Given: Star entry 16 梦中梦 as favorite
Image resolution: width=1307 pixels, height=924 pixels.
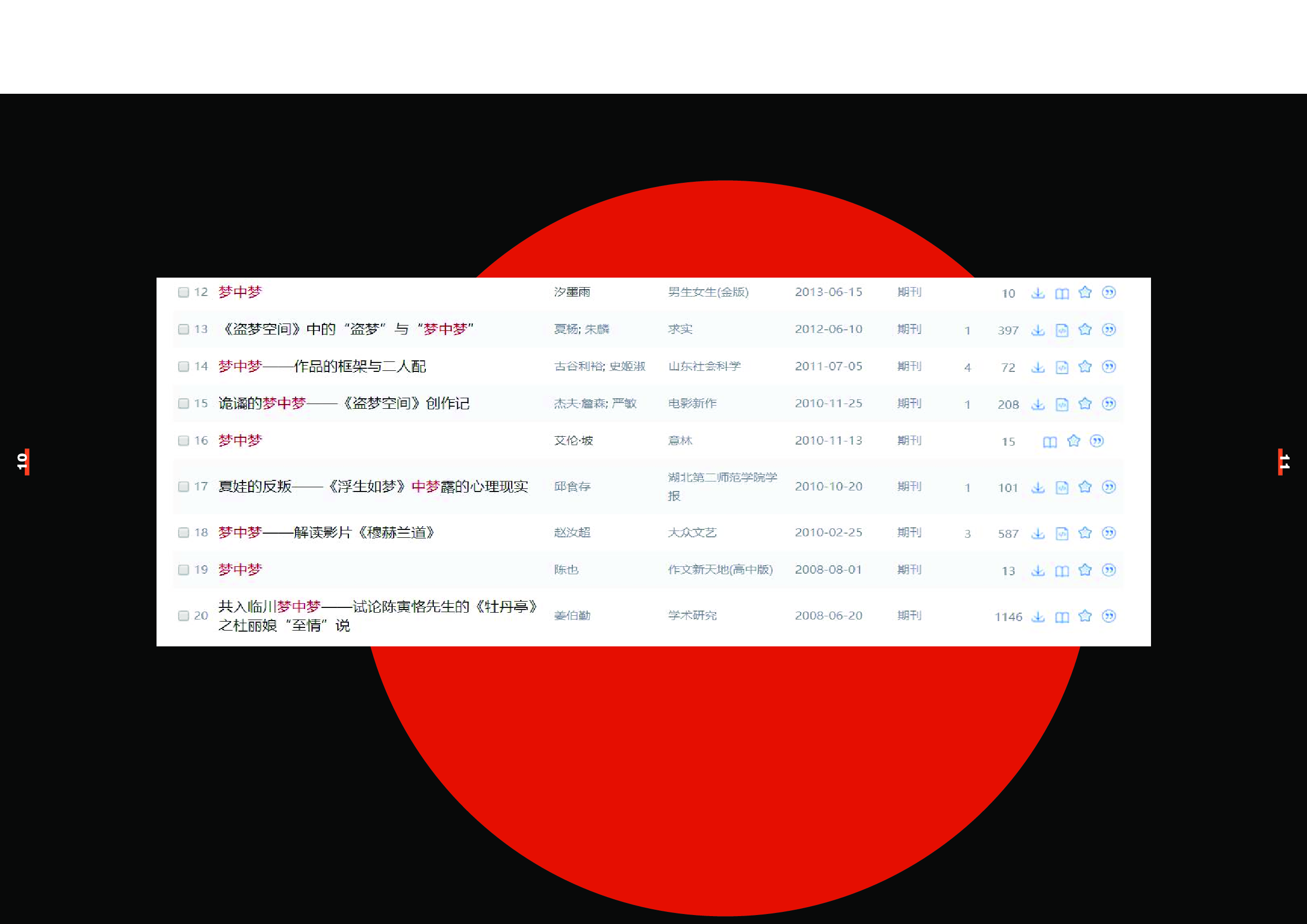Looking at the screenshot, I should tap(1074, 441).
